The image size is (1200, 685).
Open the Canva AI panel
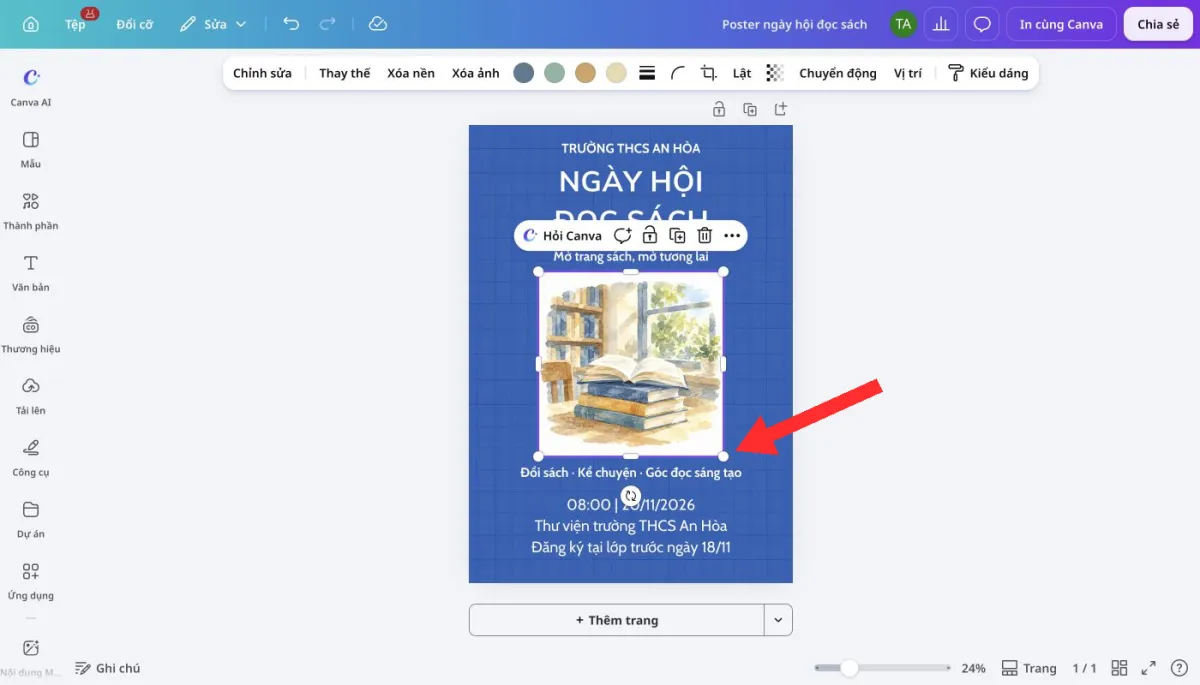31,86
